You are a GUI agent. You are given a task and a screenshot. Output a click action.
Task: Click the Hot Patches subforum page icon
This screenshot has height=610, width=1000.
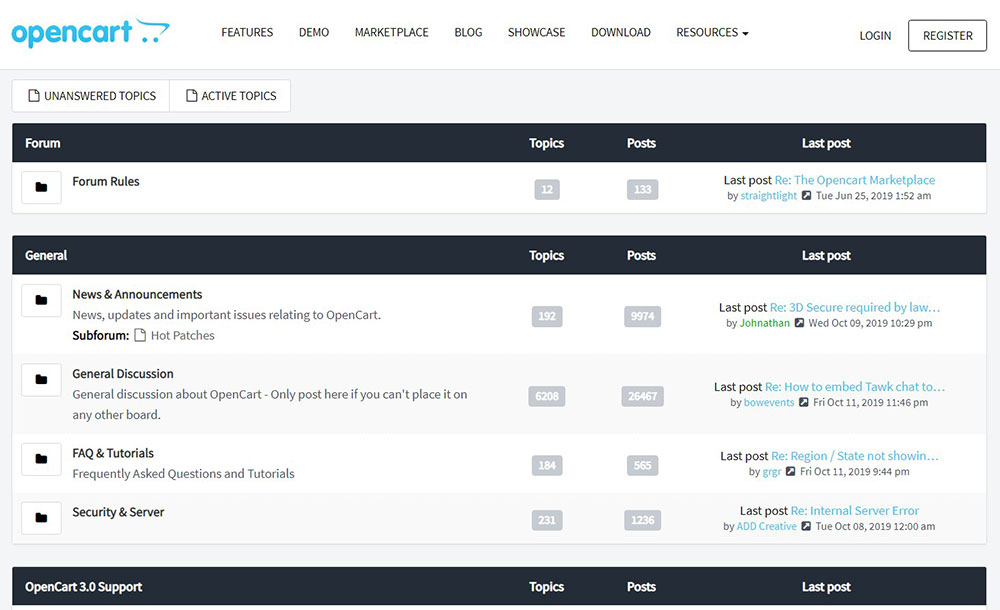pos(140,336)
